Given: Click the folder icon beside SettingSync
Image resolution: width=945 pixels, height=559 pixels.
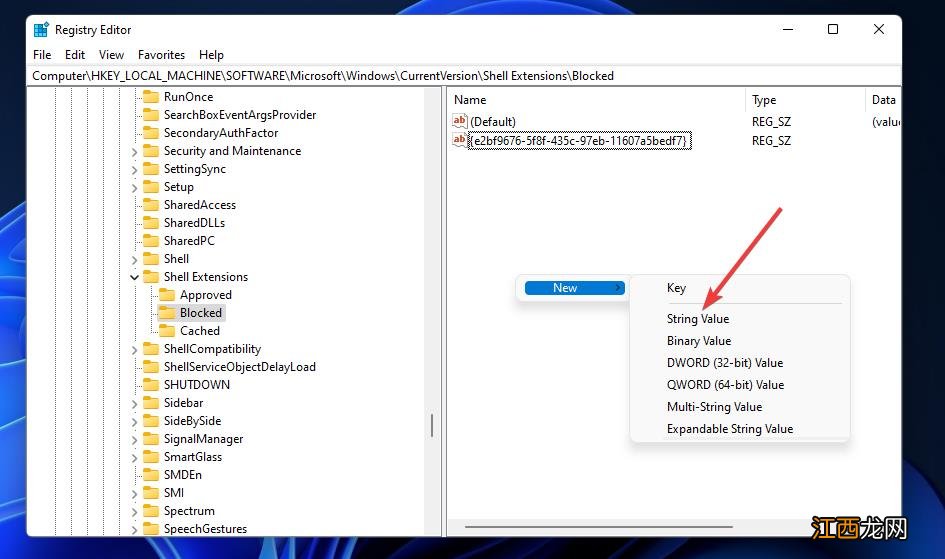Looking at the screenshot, I should click(151, 169).
